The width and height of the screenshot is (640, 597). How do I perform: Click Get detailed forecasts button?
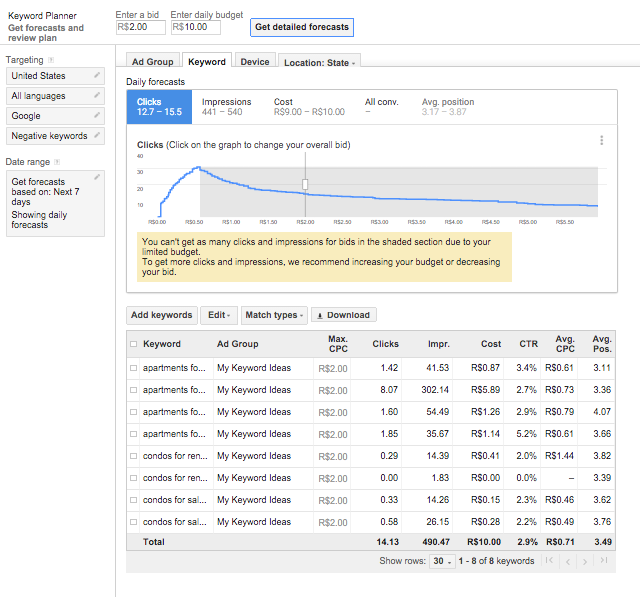tap(302, 27)
